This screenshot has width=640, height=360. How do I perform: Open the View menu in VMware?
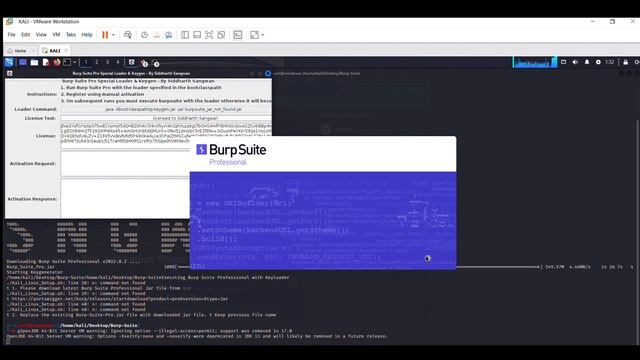pyautogui.click(x=41, y=35)
